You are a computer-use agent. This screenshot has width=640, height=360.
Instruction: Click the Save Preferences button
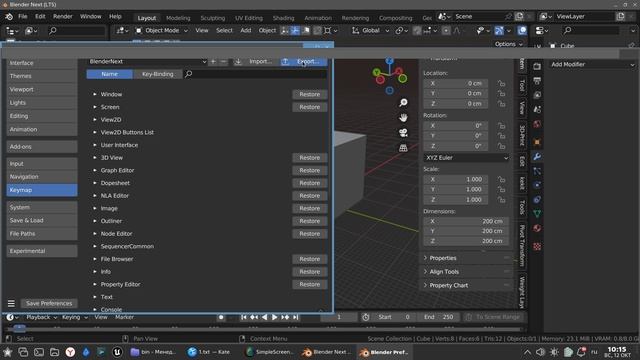click(x=49, y=303)
